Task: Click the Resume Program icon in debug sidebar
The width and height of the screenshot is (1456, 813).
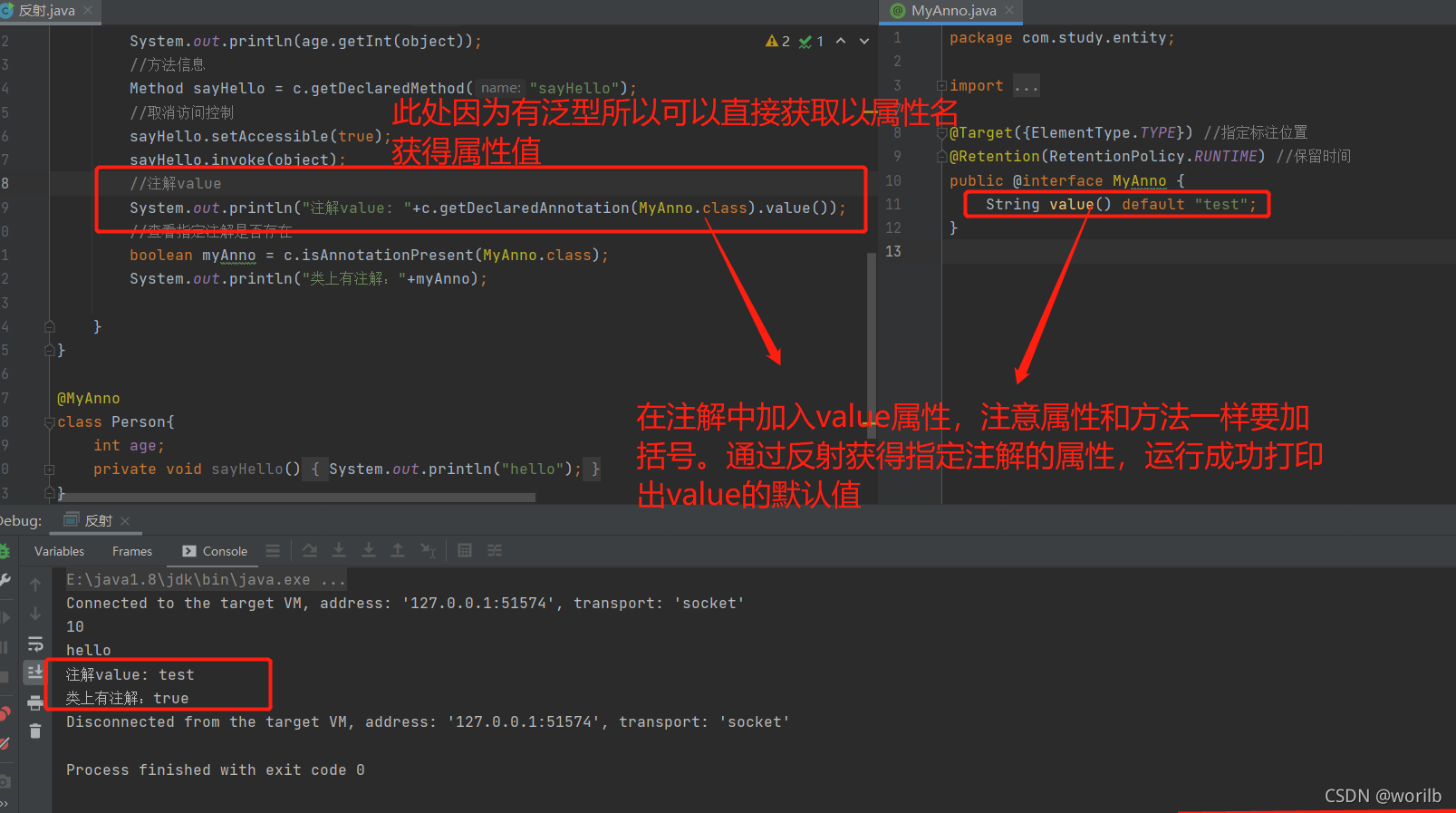Action: click(x=5, y=617)
